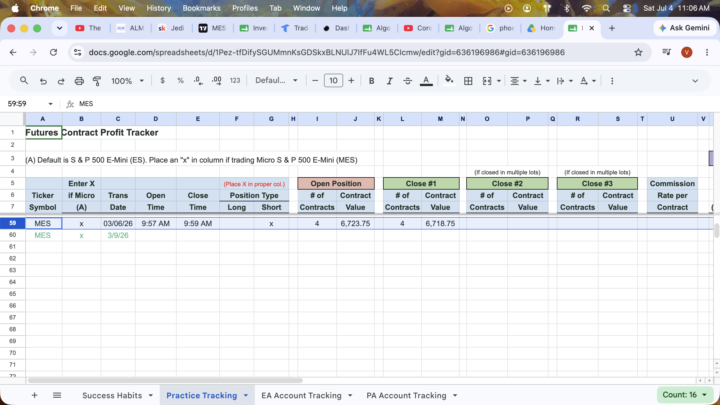720x405 pixels.
Task: Redo the last action
Action: click(x=61, y=81)
